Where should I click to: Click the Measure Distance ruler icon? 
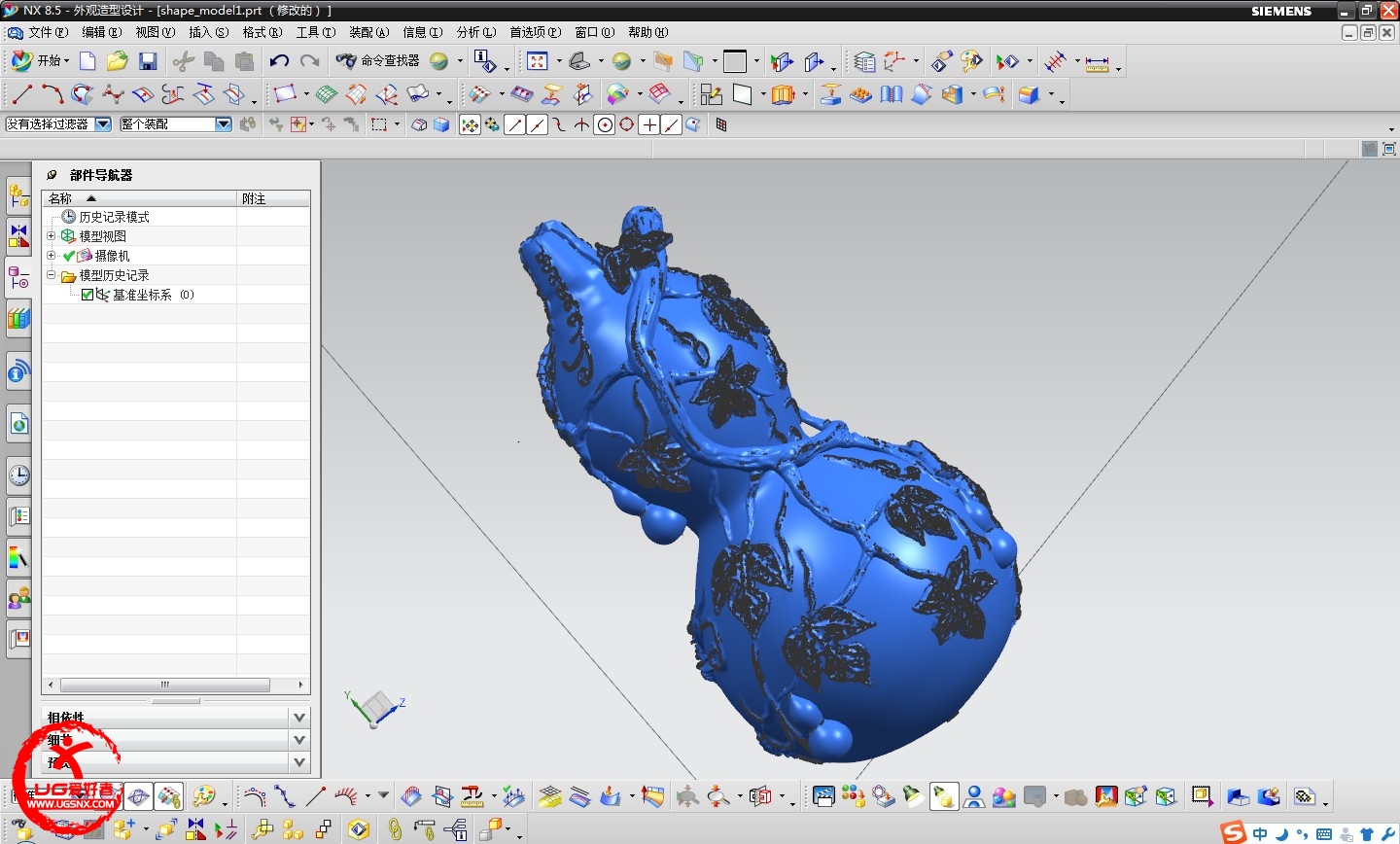coord(1098,63)
